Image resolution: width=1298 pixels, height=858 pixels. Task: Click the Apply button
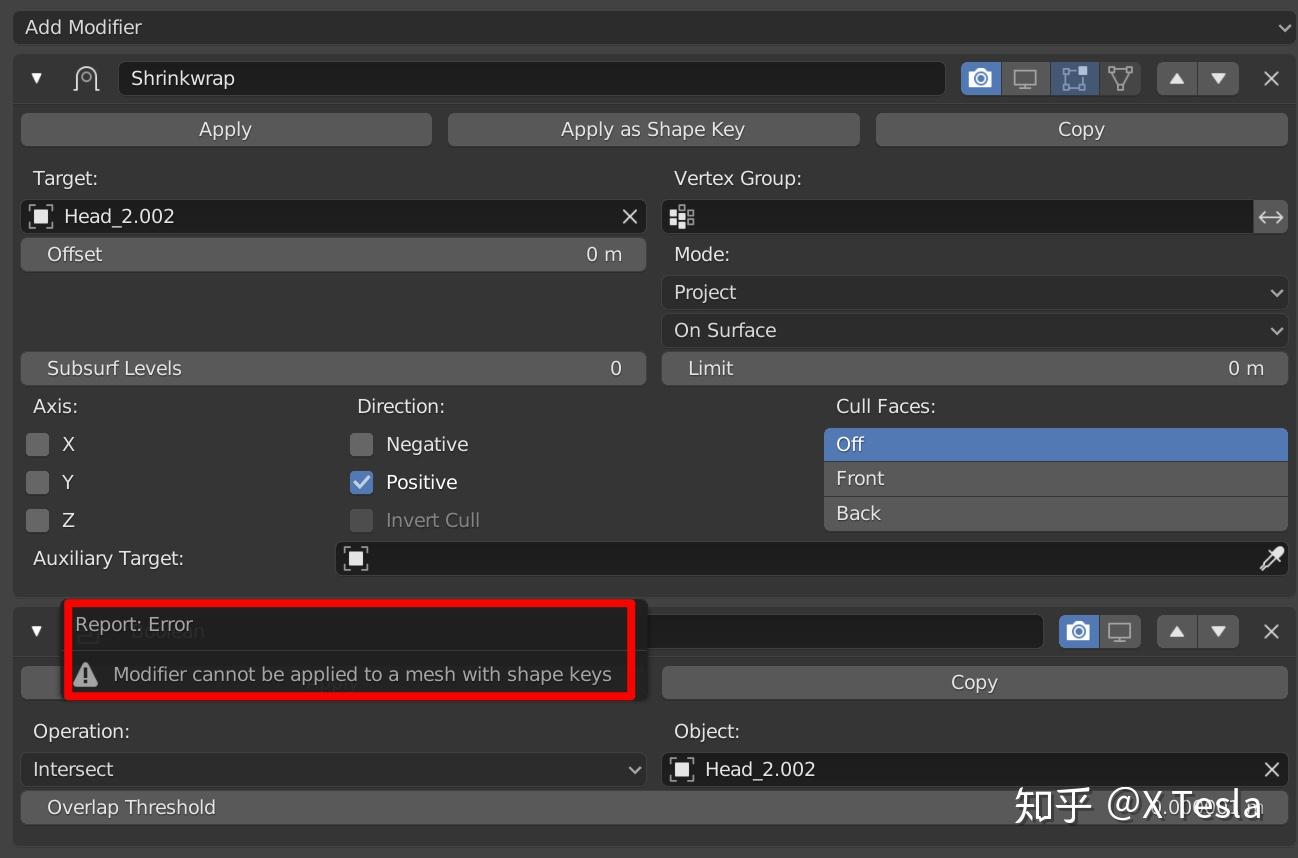pos(225,129)
